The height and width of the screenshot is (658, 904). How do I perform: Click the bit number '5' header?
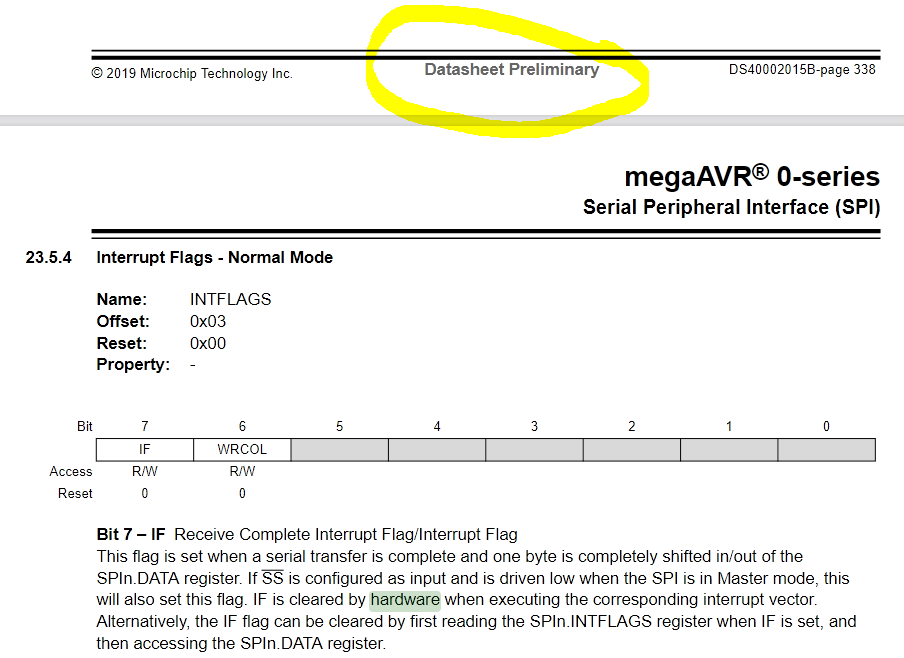[340, 426]
